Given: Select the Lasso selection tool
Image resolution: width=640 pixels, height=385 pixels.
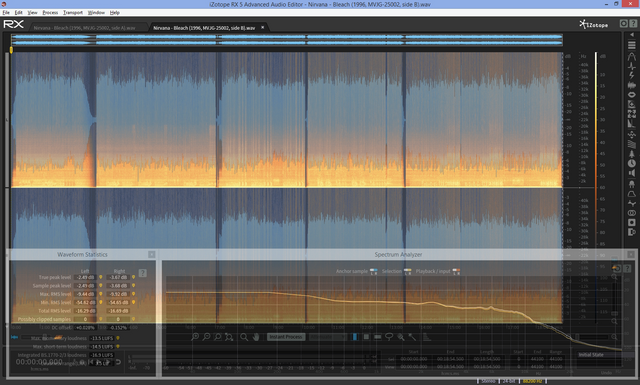Looking at the screenshot, I should [x=389, y=337].
